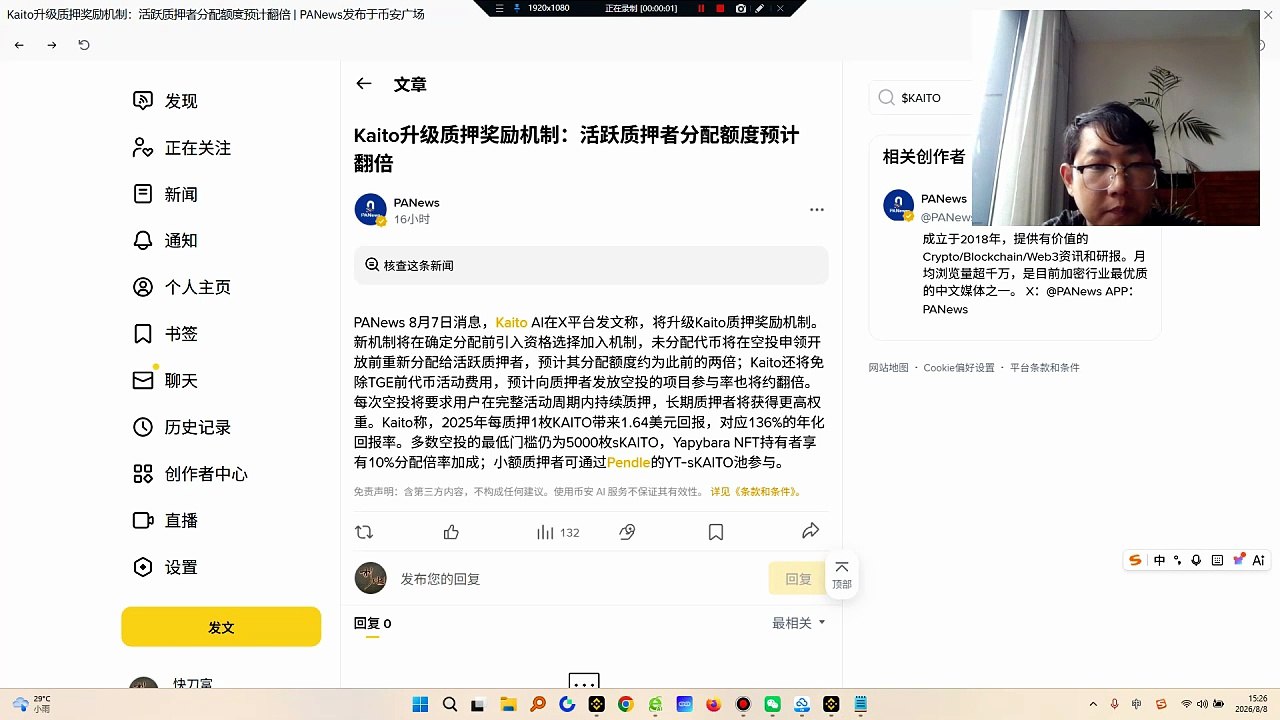Click 顶部 back-to-top button
Screen dimensions: 1280x720
pos(842,574)
